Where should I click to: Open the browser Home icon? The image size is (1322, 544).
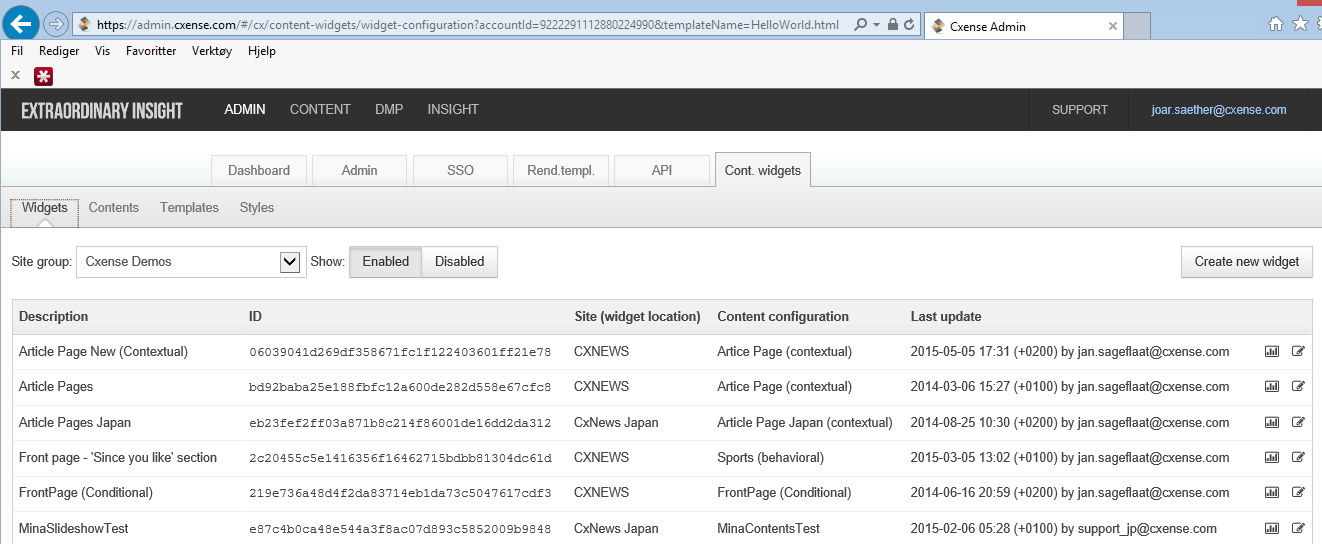click(1276, 24)
